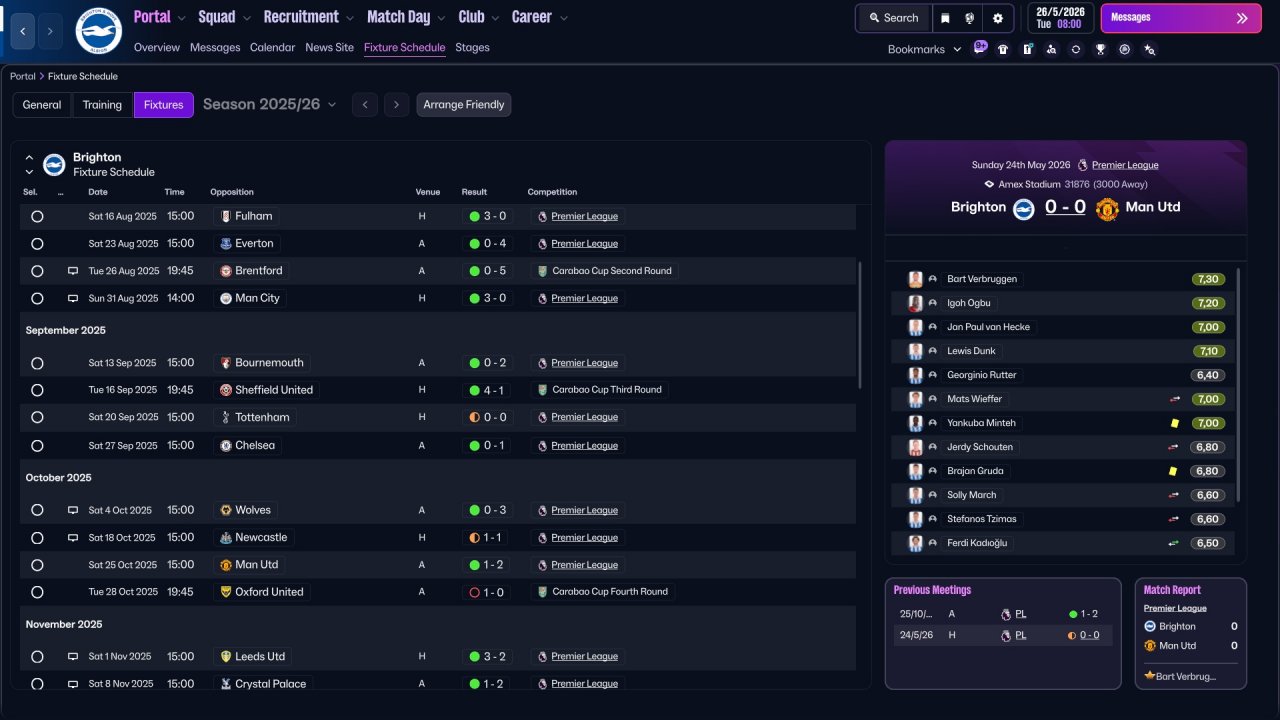Click the refresh arrows bookmark shortcut icon
The image size is (1280, 720).
coord(1076,49)
